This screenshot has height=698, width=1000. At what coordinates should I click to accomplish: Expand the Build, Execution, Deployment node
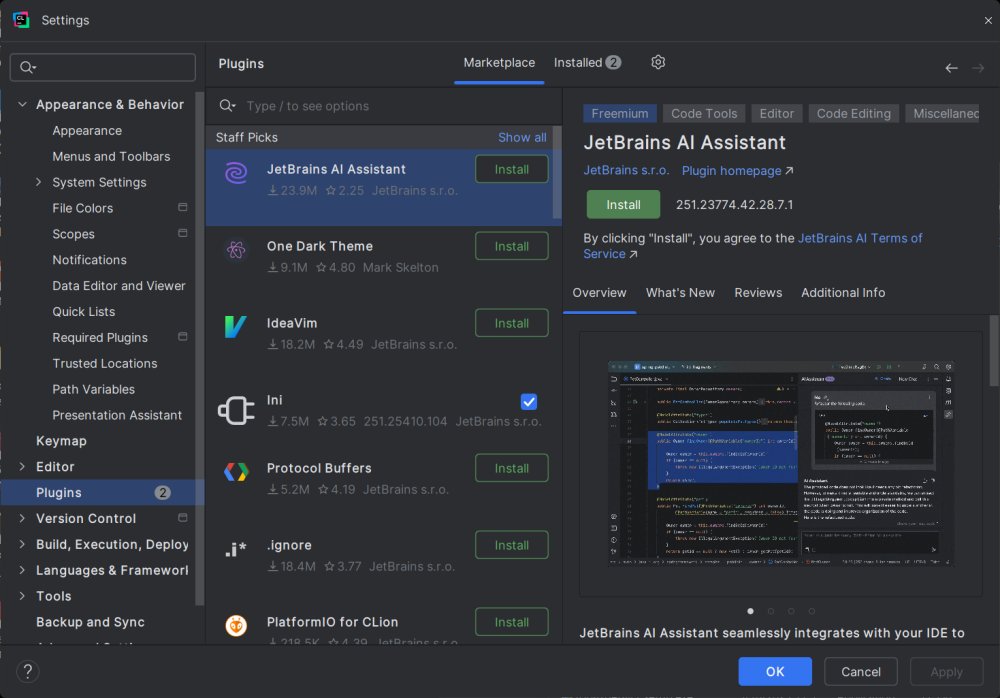(22, 544)
